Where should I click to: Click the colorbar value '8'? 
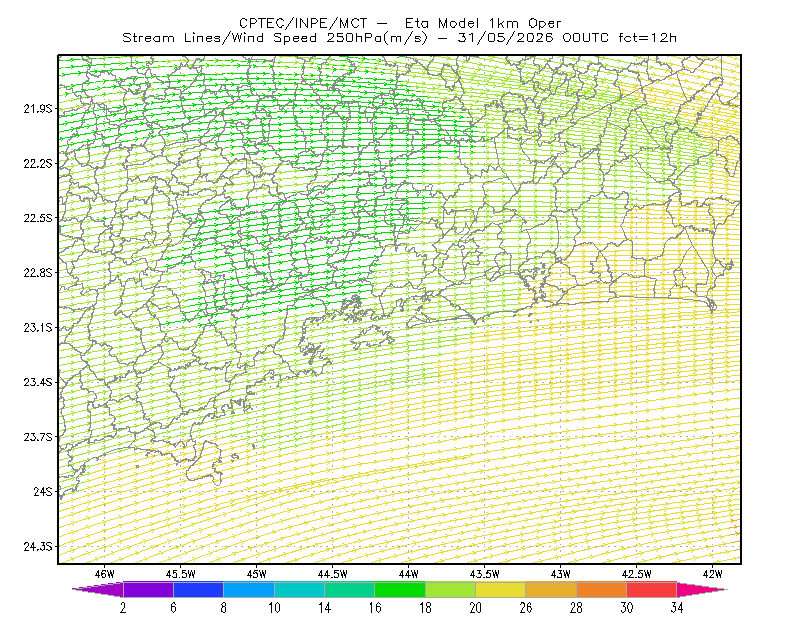223,608
